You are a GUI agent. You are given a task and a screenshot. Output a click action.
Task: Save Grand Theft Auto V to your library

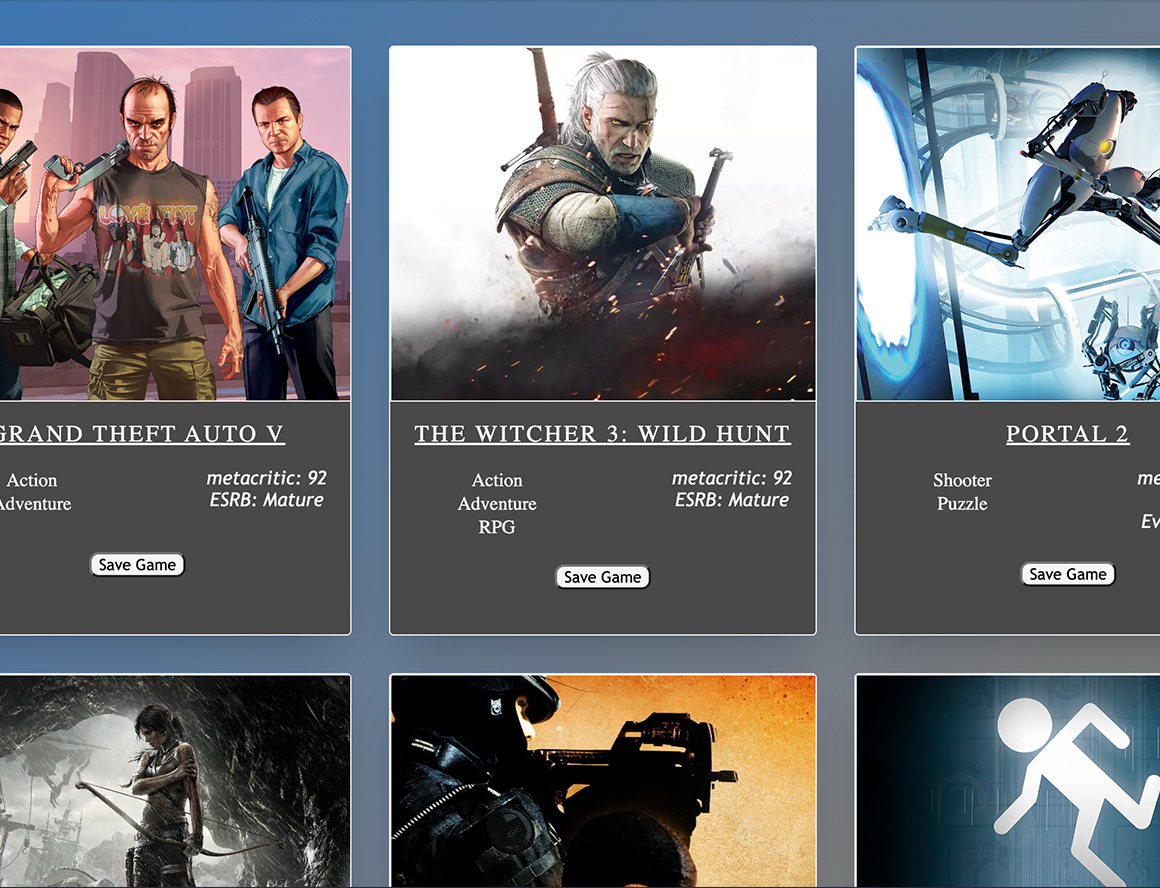[x=137, y=564]
